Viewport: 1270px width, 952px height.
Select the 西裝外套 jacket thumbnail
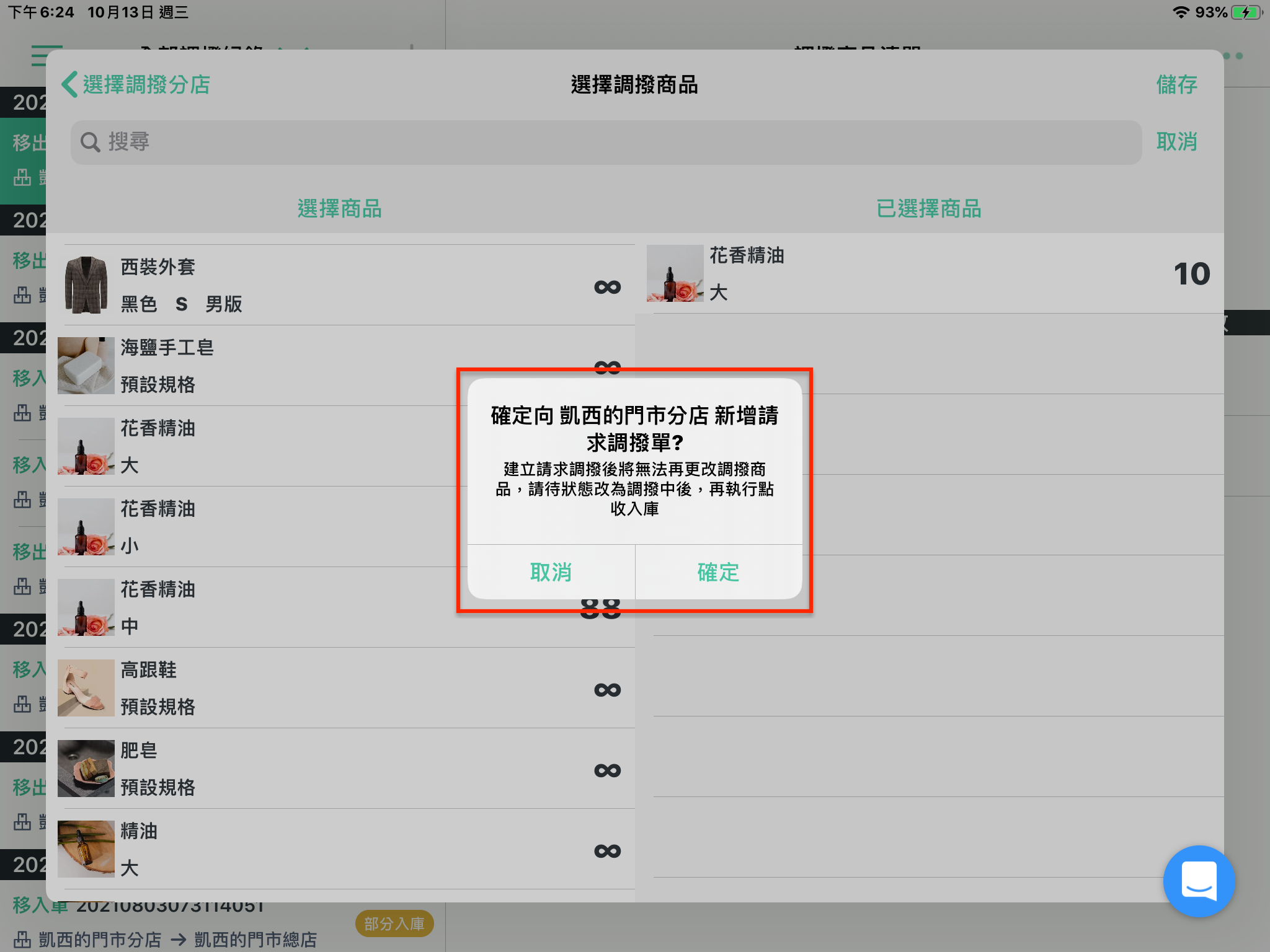(86, 285)
